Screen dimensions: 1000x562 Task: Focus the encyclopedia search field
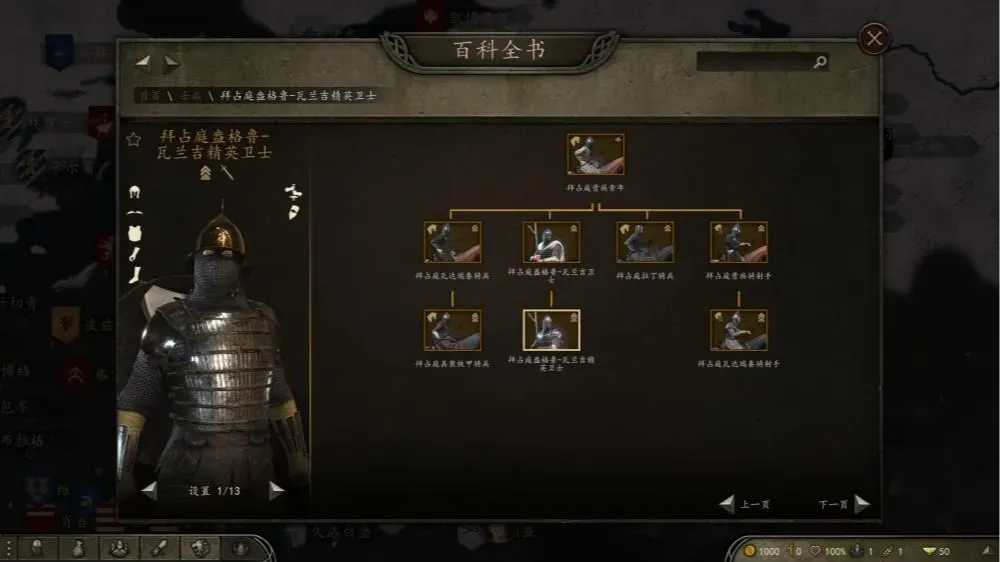pyautogui.click(x=754, y=62)
